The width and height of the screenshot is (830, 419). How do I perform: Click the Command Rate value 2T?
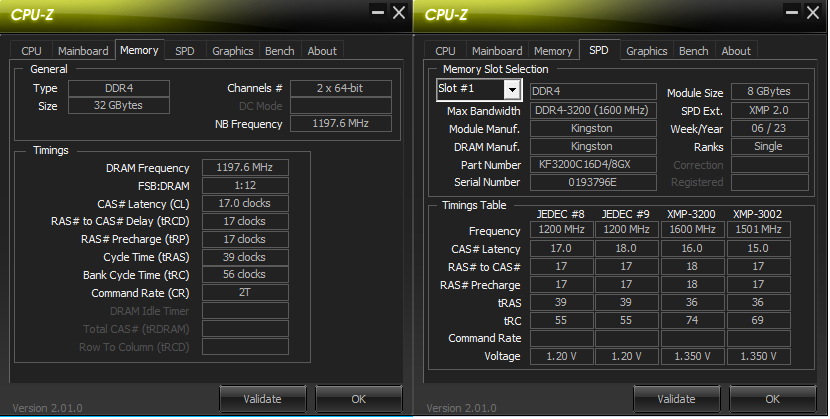[245, 293]
